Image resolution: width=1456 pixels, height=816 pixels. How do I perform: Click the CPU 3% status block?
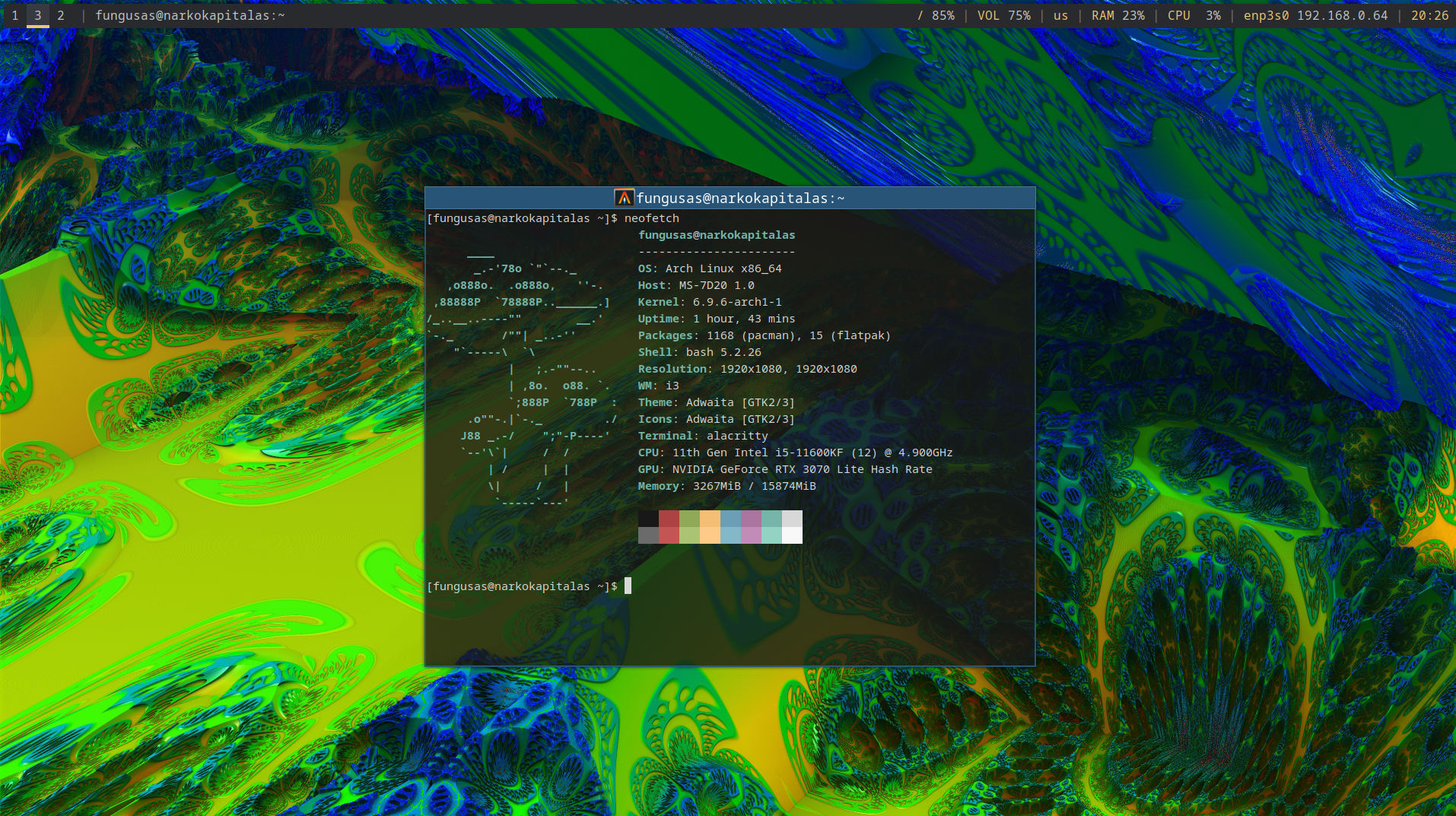[x=1194, y=15]
